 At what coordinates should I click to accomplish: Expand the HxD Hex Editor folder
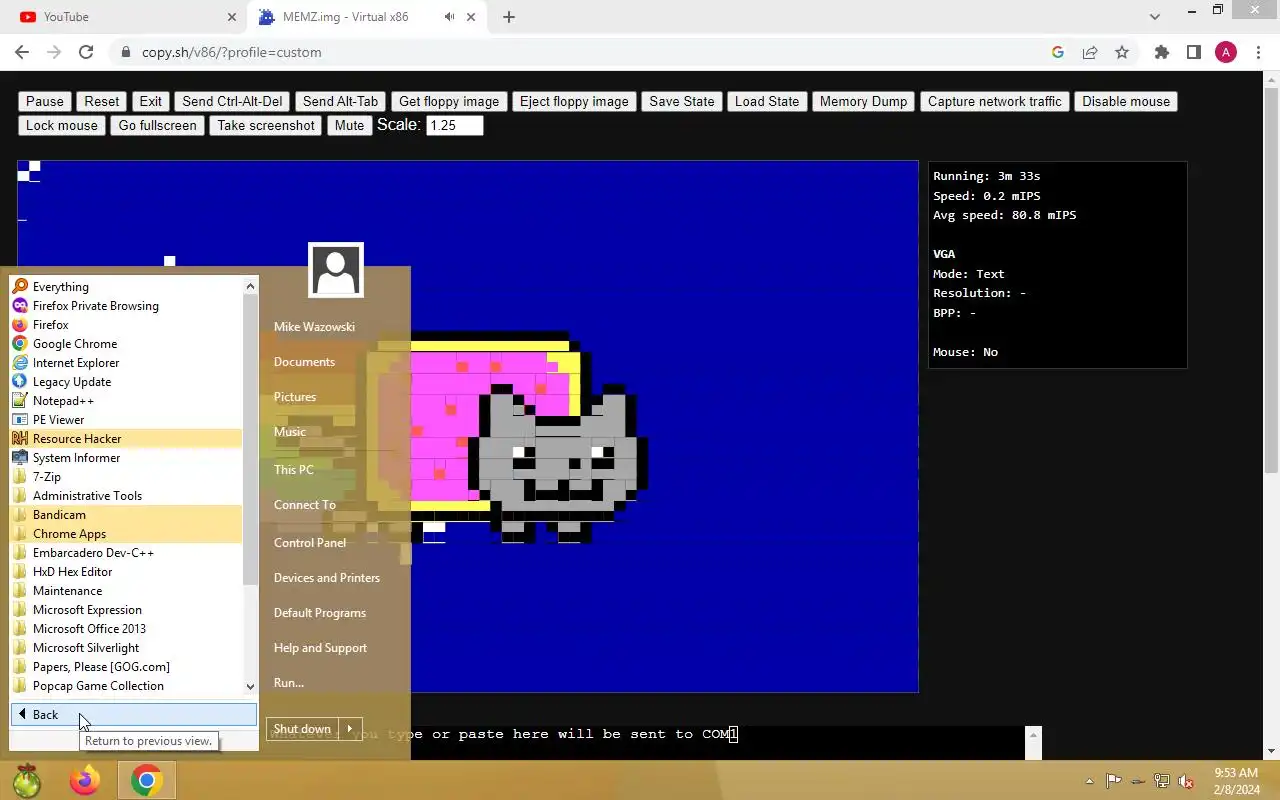(126, 572)
